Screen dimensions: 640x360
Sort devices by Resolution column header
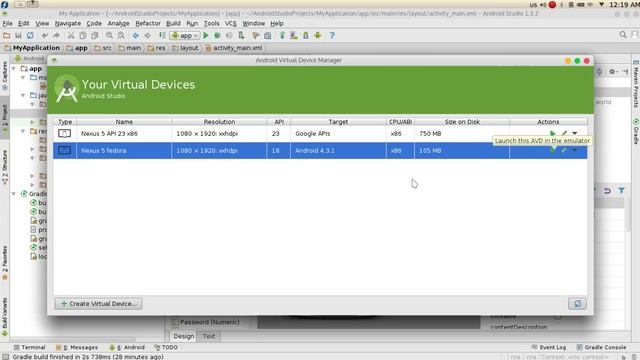coord(219,122)
